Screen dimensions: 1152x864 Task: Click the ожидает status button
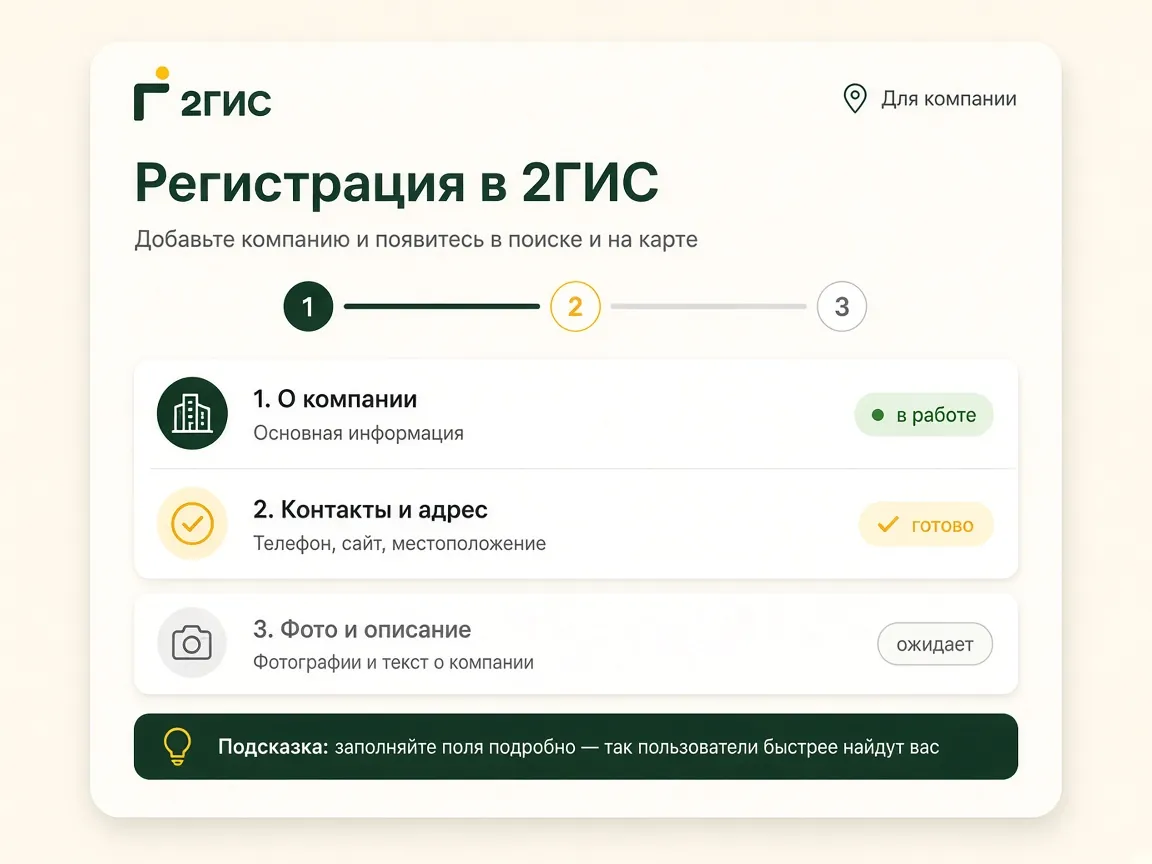click(935, 644)
